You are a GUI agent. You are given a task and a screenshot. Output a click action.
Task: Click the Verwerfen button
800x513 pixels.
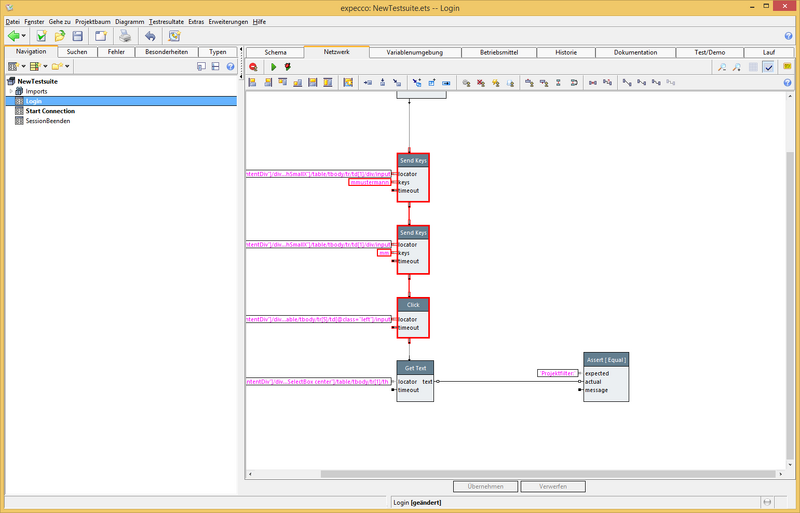552,486
